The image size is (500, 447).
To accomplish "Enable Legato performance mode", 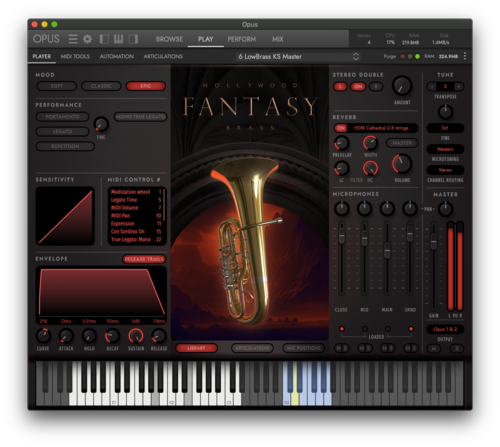I will [62, 131].
